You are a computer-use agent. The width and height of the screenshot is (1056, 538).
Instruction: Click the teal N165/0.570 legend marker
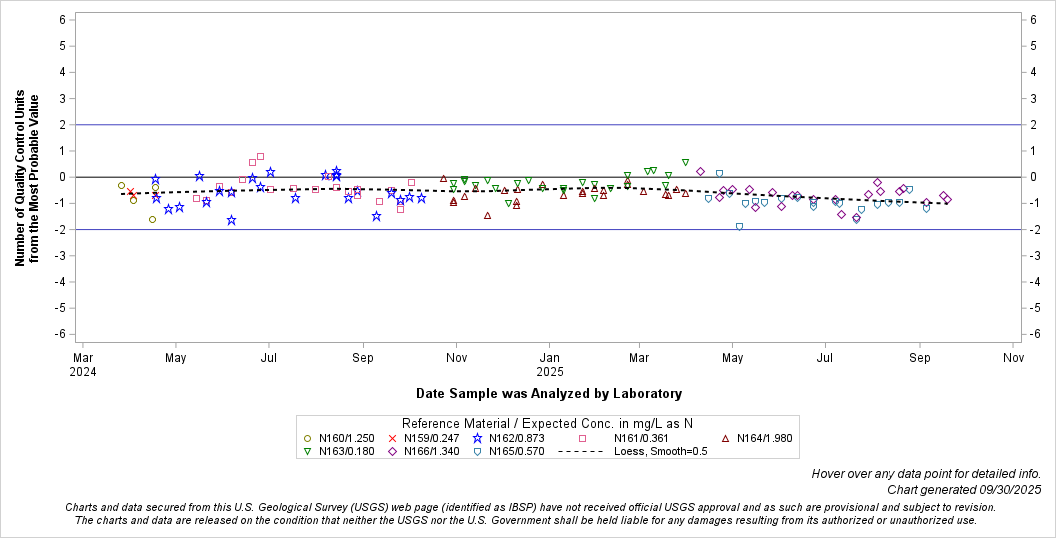(x=478, y=452)
